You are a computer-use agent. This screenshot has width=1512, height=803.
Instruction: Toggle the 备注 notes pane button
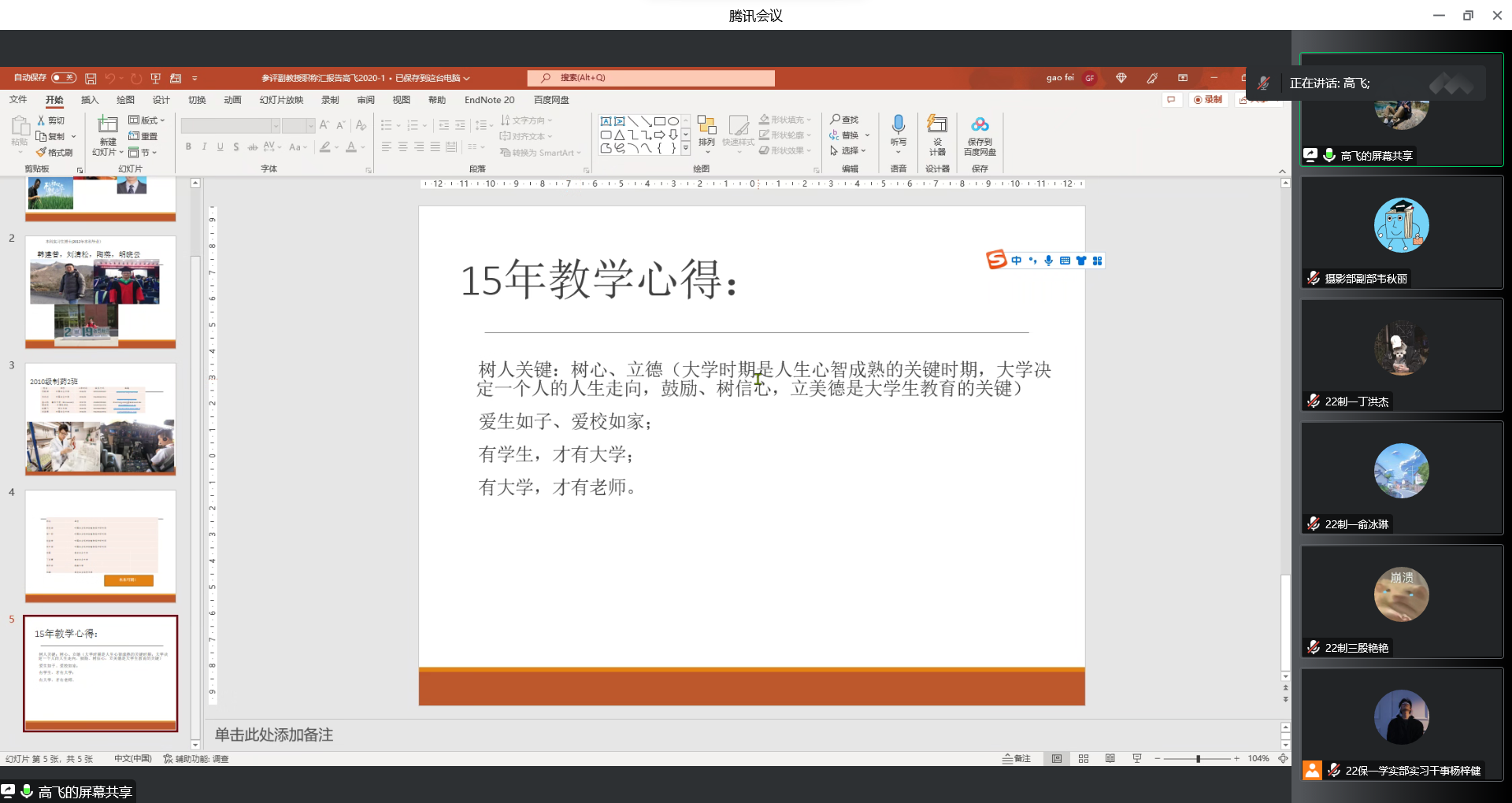pyautogui.click(x=1017, y=758)
